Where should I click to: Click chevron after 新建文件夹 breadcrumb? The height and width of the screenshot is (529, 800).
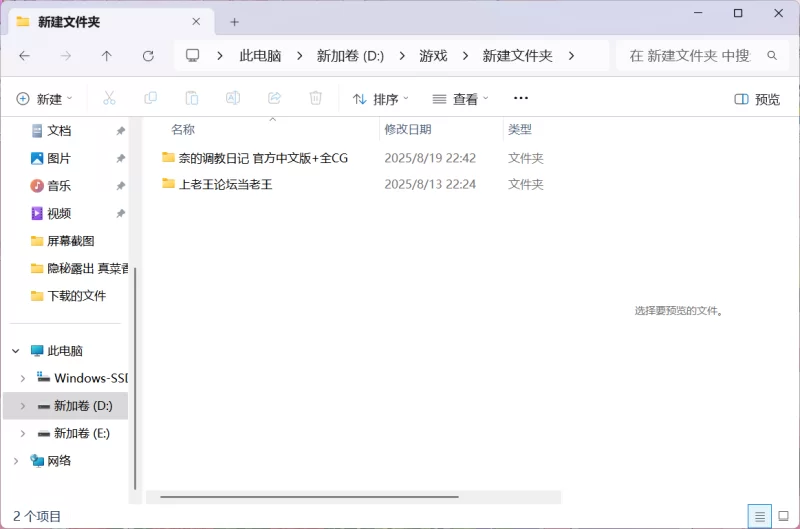[571, 56]
